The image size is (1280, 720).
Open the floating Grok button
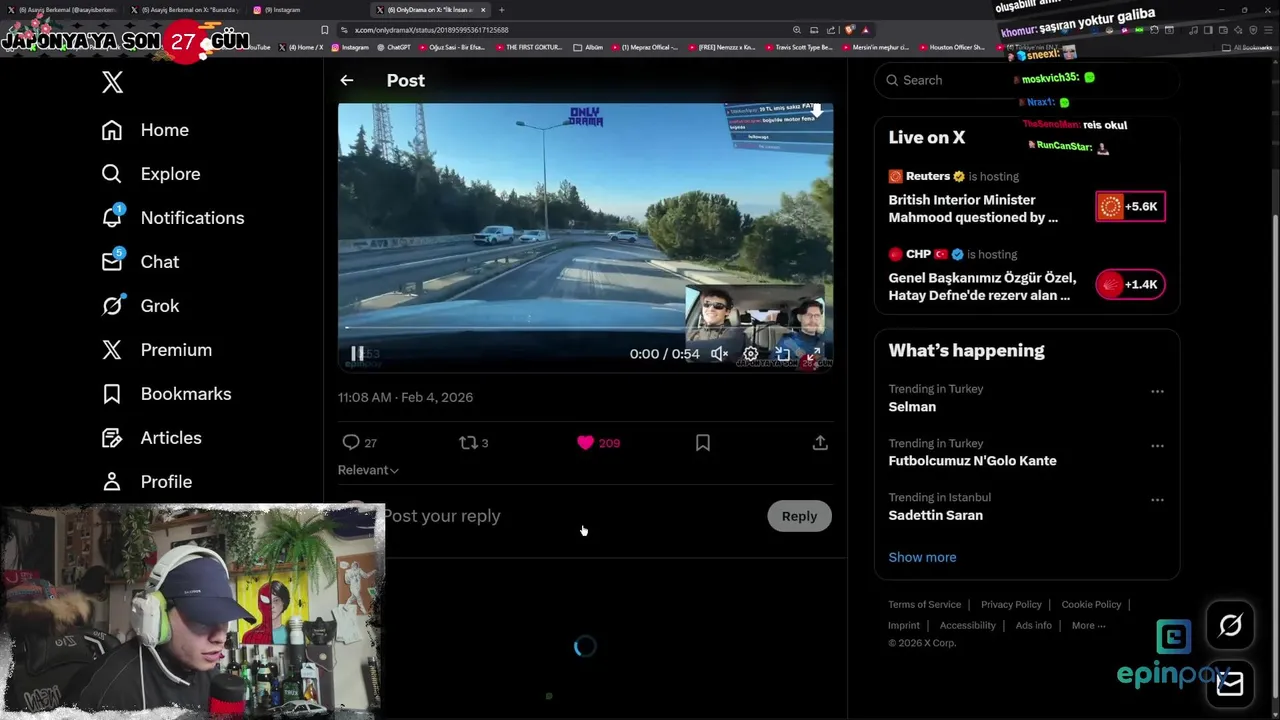1230,626
